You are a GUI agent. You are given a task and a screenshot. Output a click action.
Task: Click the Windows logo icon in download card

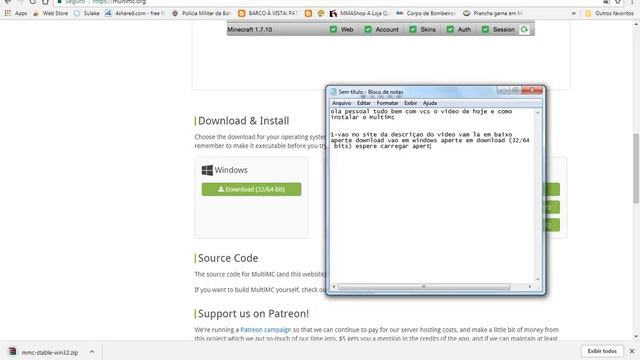click(207, 170)
